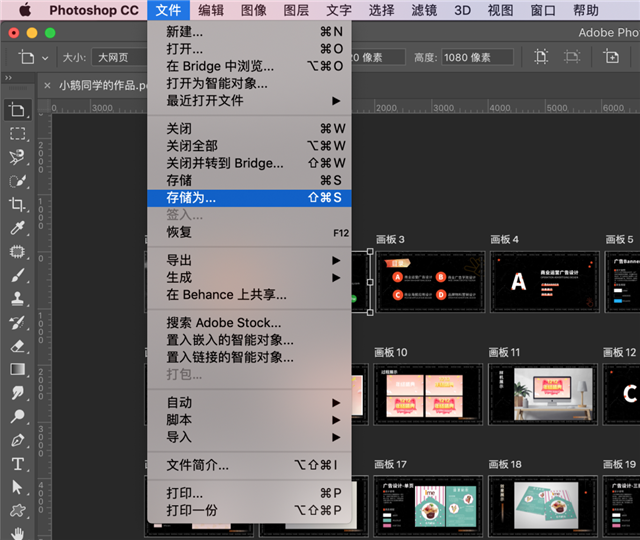Choose 打印一份 menu entry
The height and width of the screenshot is (540, 640).
249,510
